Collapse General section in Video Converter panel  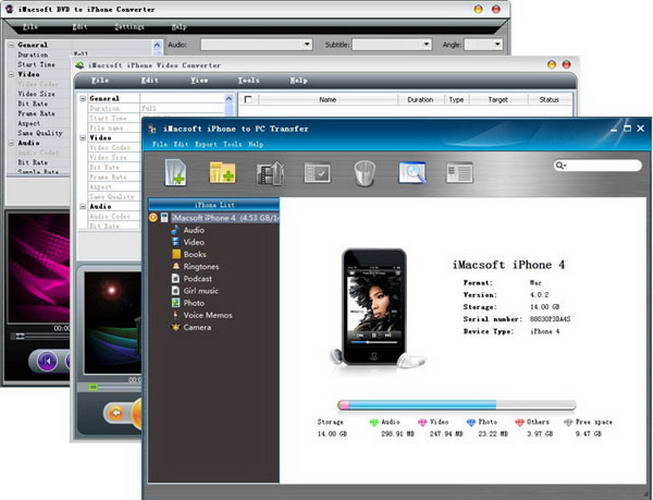point(82,99)
